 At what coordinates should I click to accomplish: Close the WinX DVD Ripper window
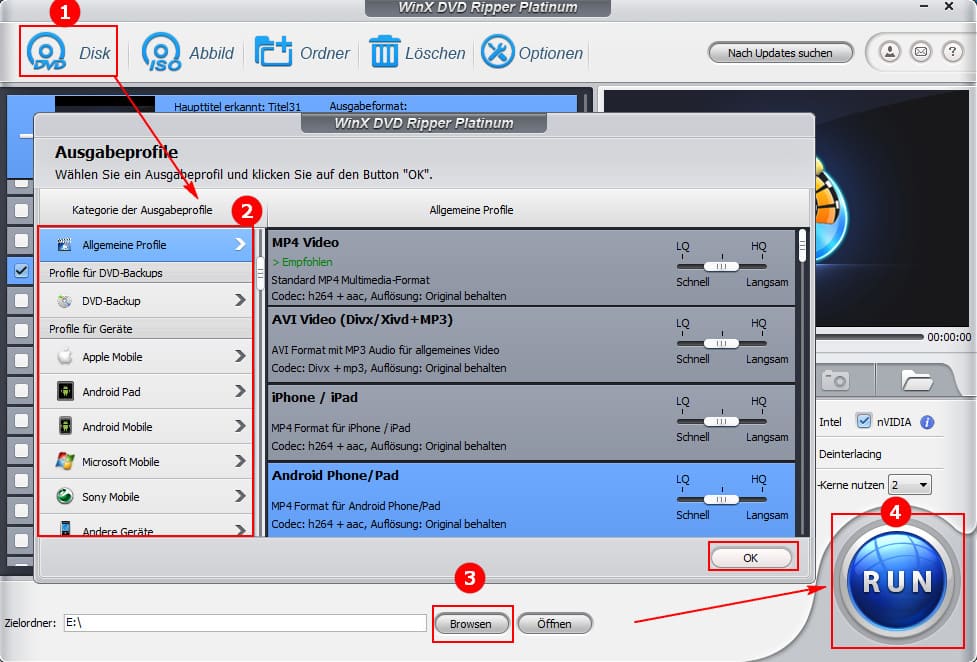click(949, 6)
